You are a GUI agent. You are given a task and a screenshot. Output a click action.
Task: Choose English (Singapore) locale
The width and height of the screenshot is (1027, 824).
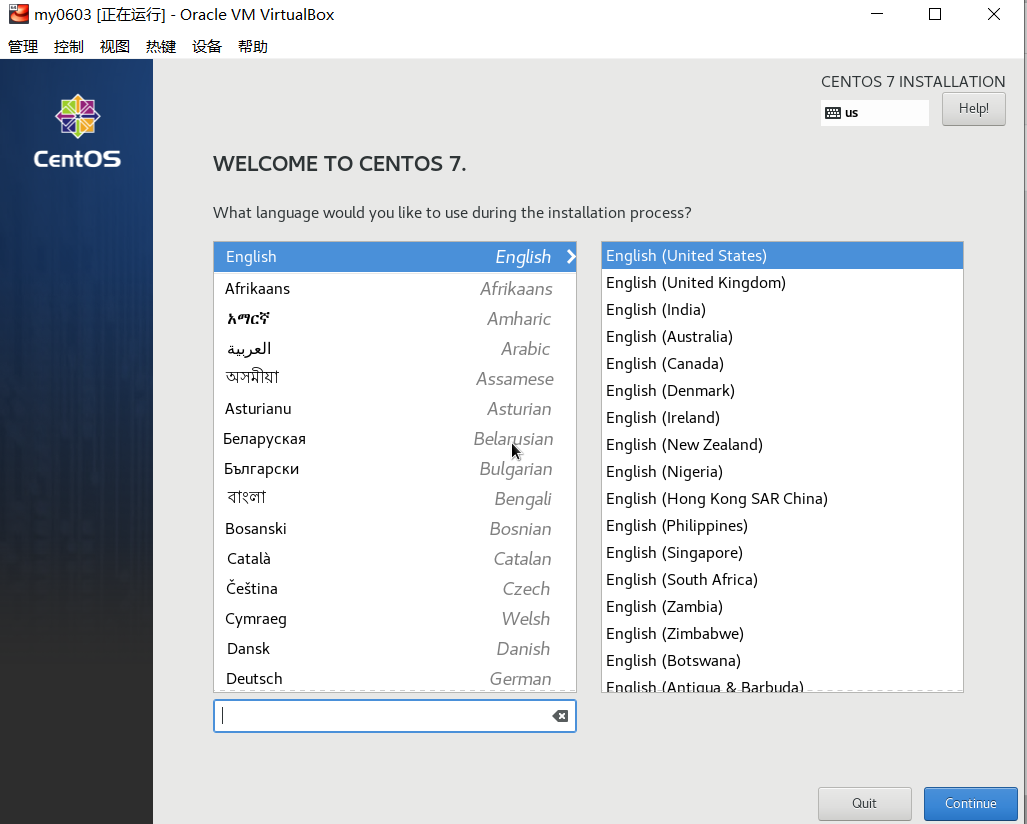point(782,553)
